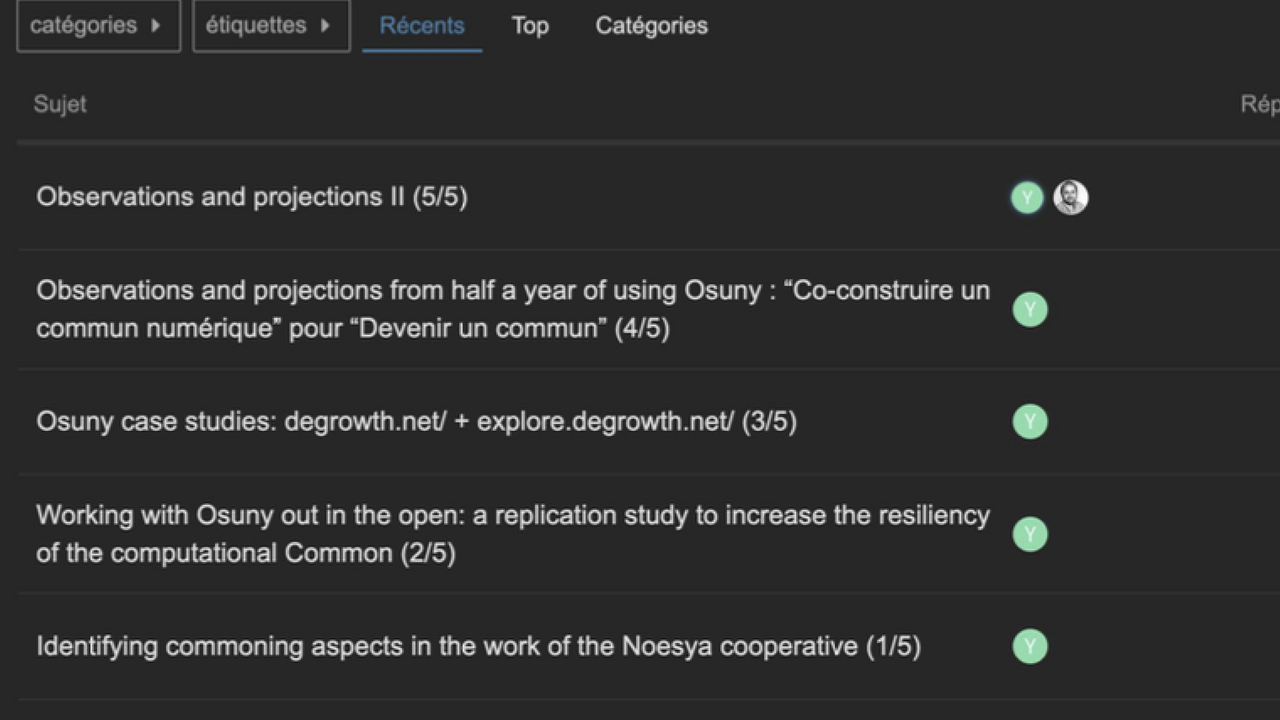
Task: Switch to the Top tab
Action: pos(530,26)
